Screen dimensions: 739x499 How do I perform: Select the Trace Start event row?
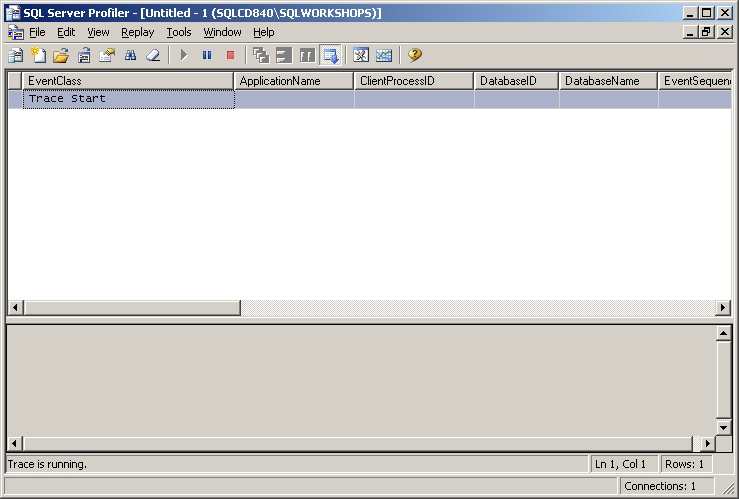pos(370,99)
